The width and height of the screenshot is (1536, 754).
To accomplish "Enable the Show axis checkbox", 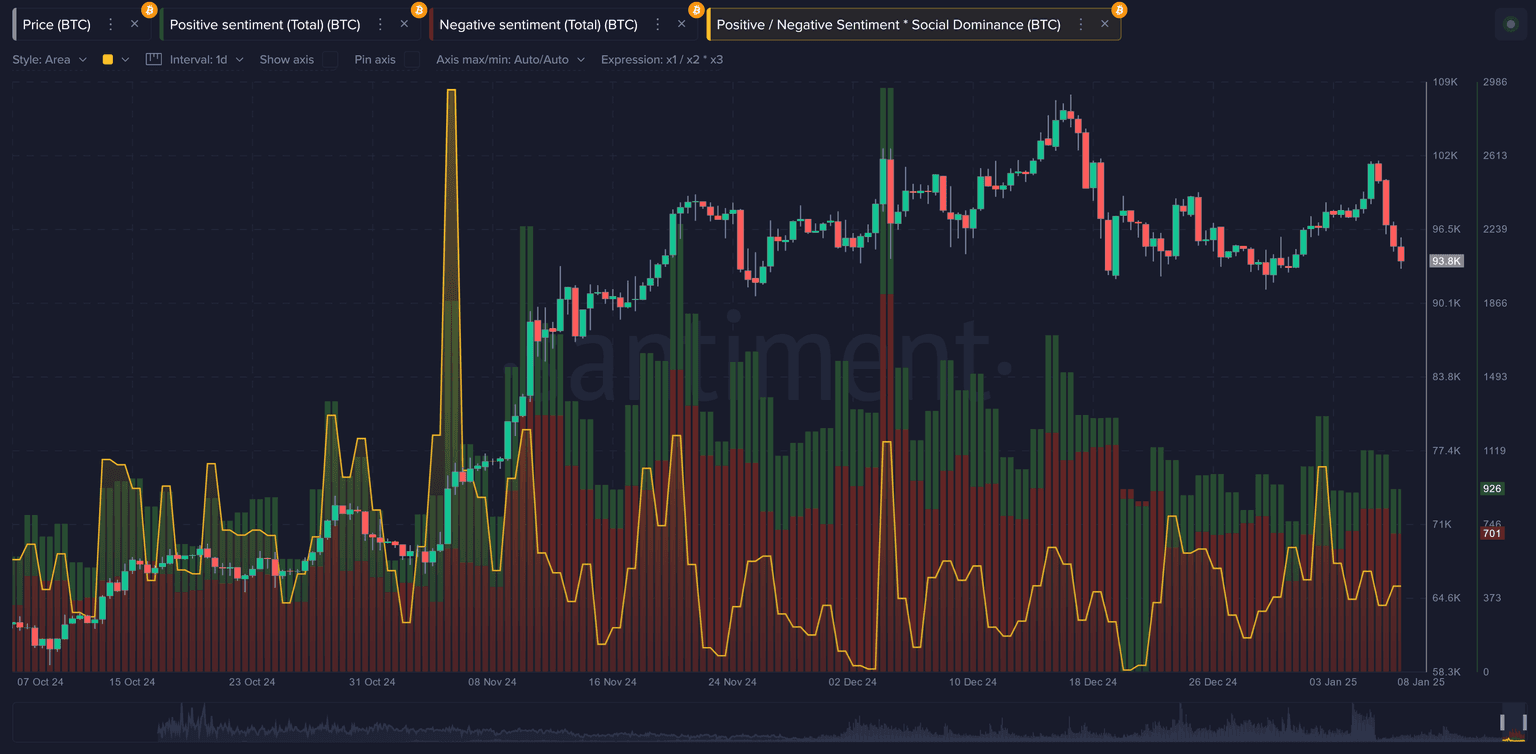I will (x=329, y=60).
